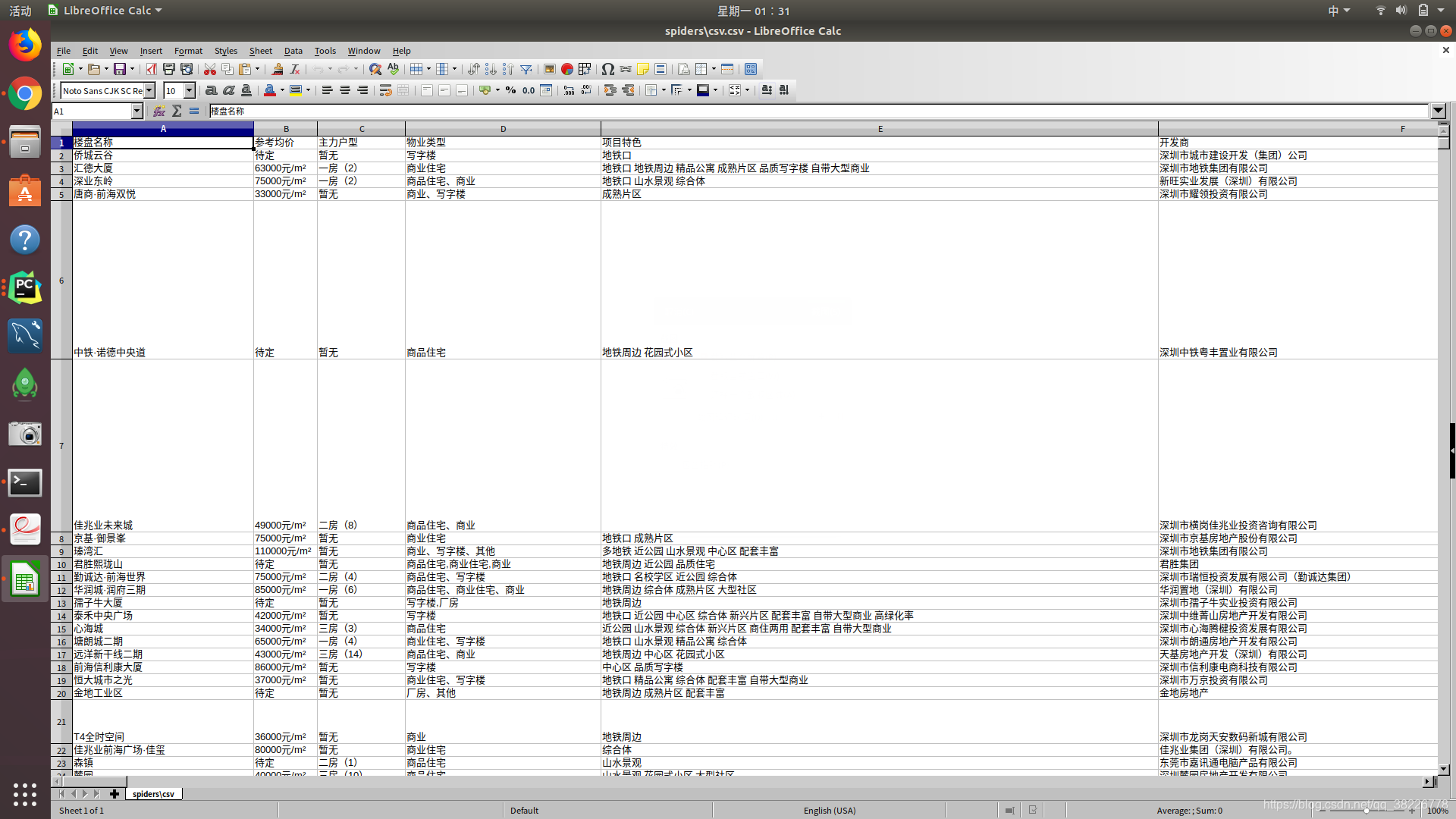Click the Function Wizard icon
The image size is (1456, 819).
tap(159, 111)
